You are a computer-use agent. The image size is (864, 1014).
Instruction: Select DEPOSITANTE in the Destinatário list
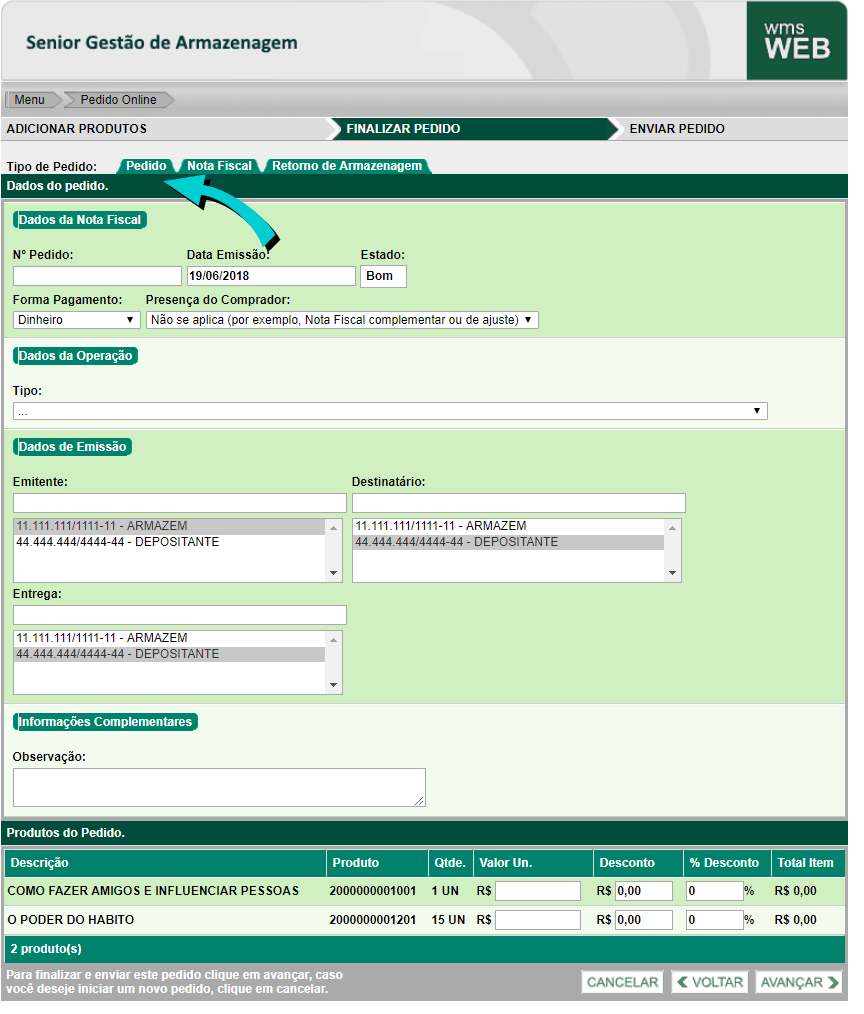coord(509,542)
